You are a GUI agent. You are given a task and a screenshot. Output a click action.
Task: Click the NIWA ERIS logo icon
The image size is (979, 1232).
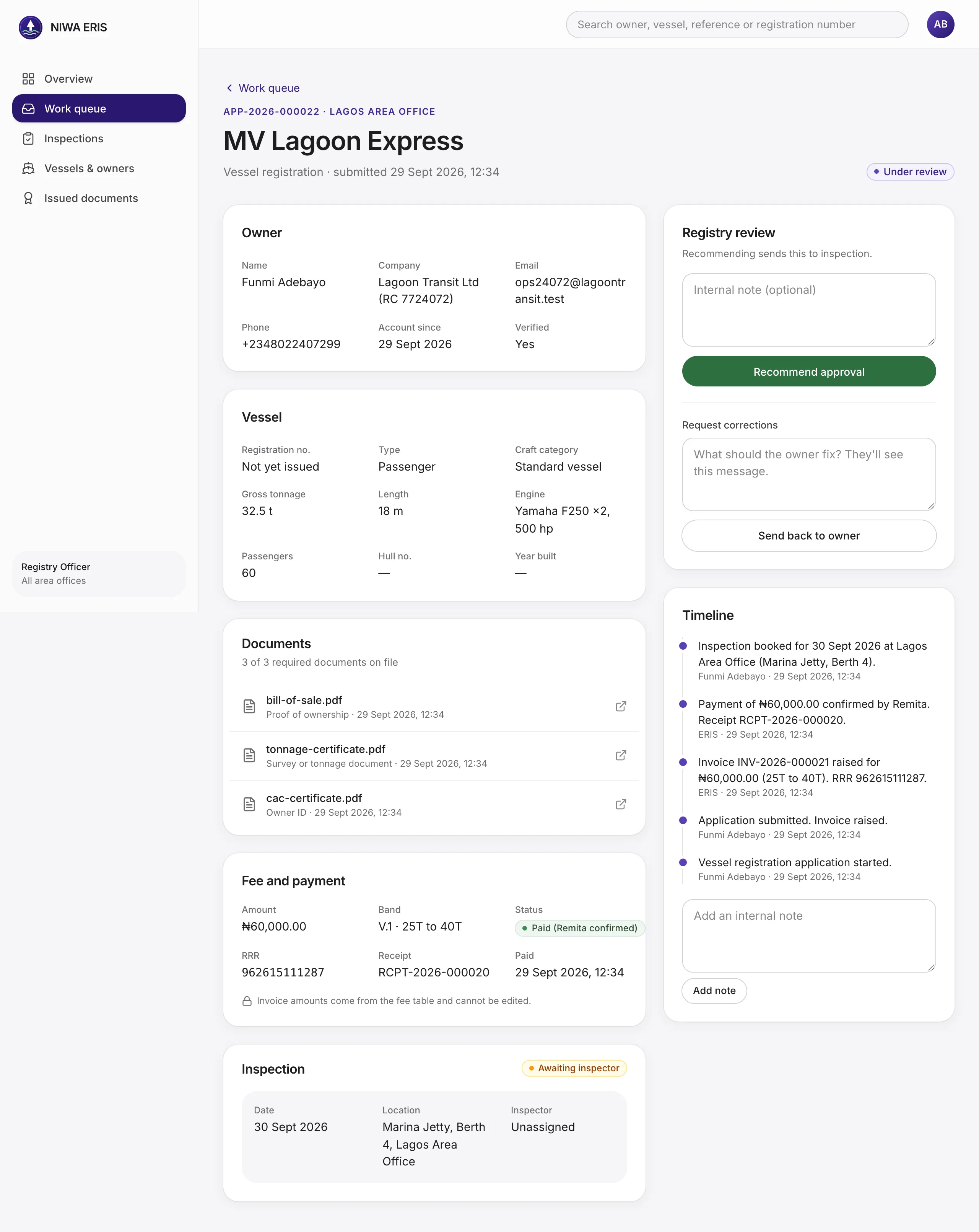pos(30,27)
